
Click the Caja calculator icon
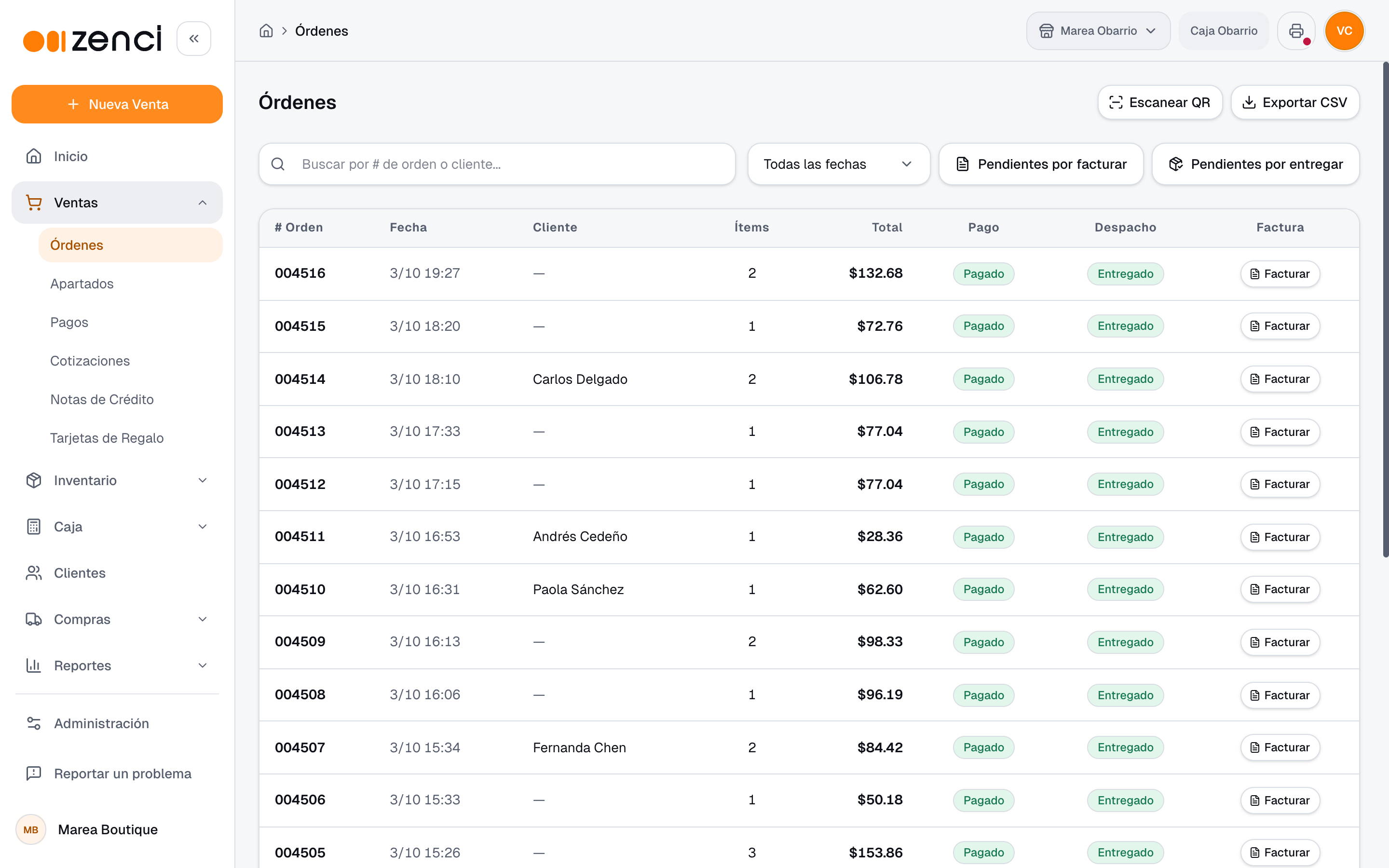[34, 527]
